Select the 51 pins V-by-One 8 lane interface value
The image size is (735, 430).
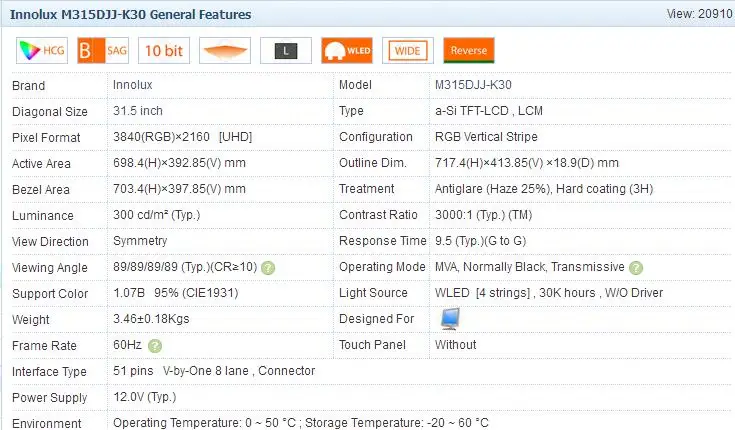tap(214, 371)
